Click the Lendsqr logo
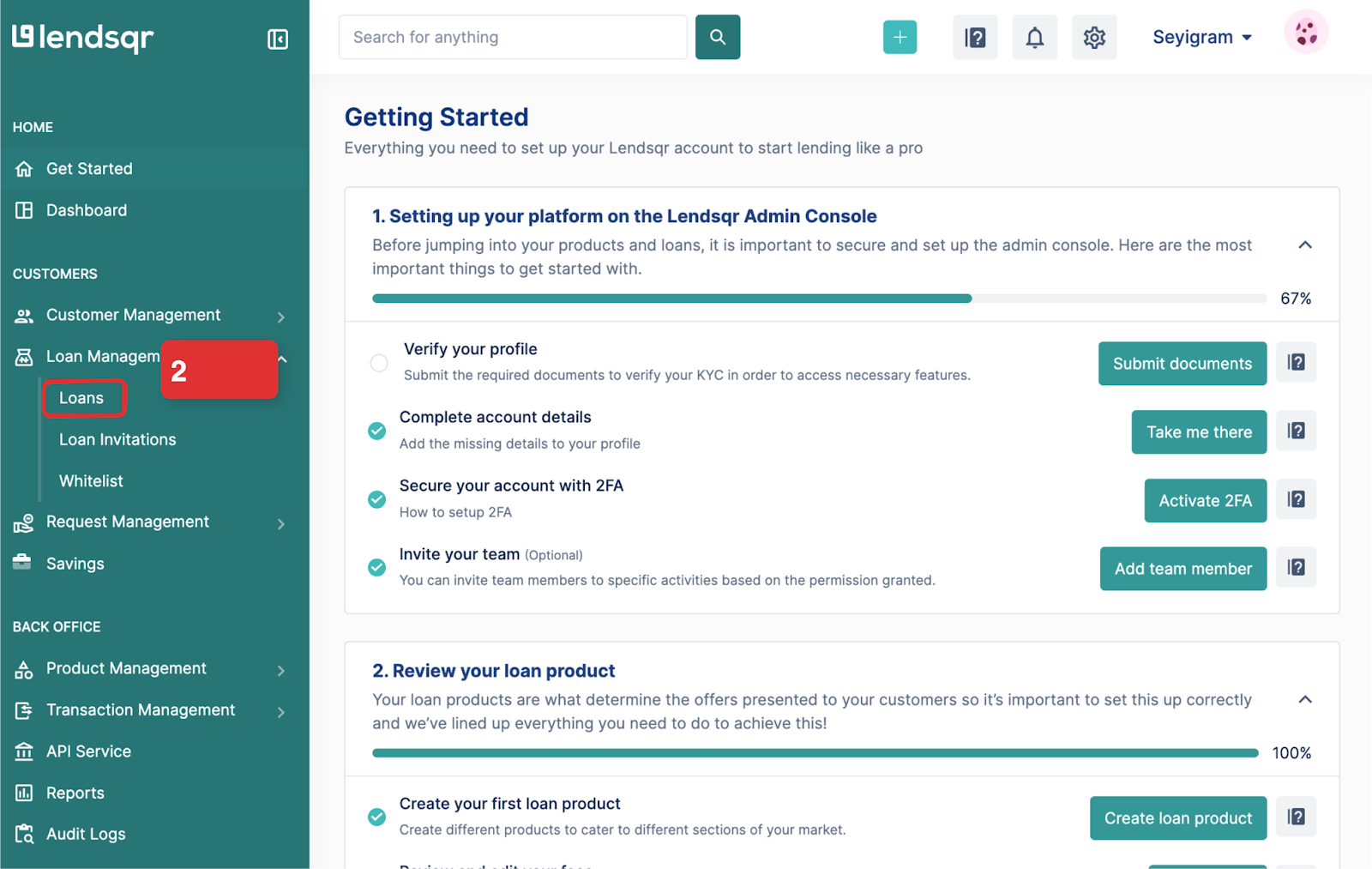The width and height of the screenshot is (1372, 869). click(x=83, y=38)
